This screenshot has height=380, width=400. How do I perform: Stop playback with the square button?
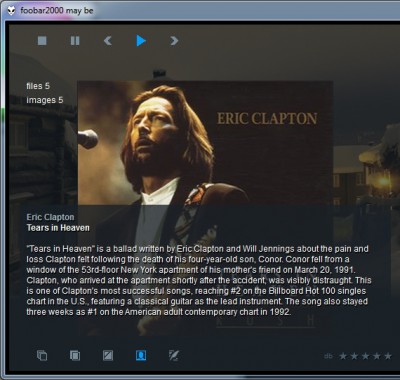(42, 41)
